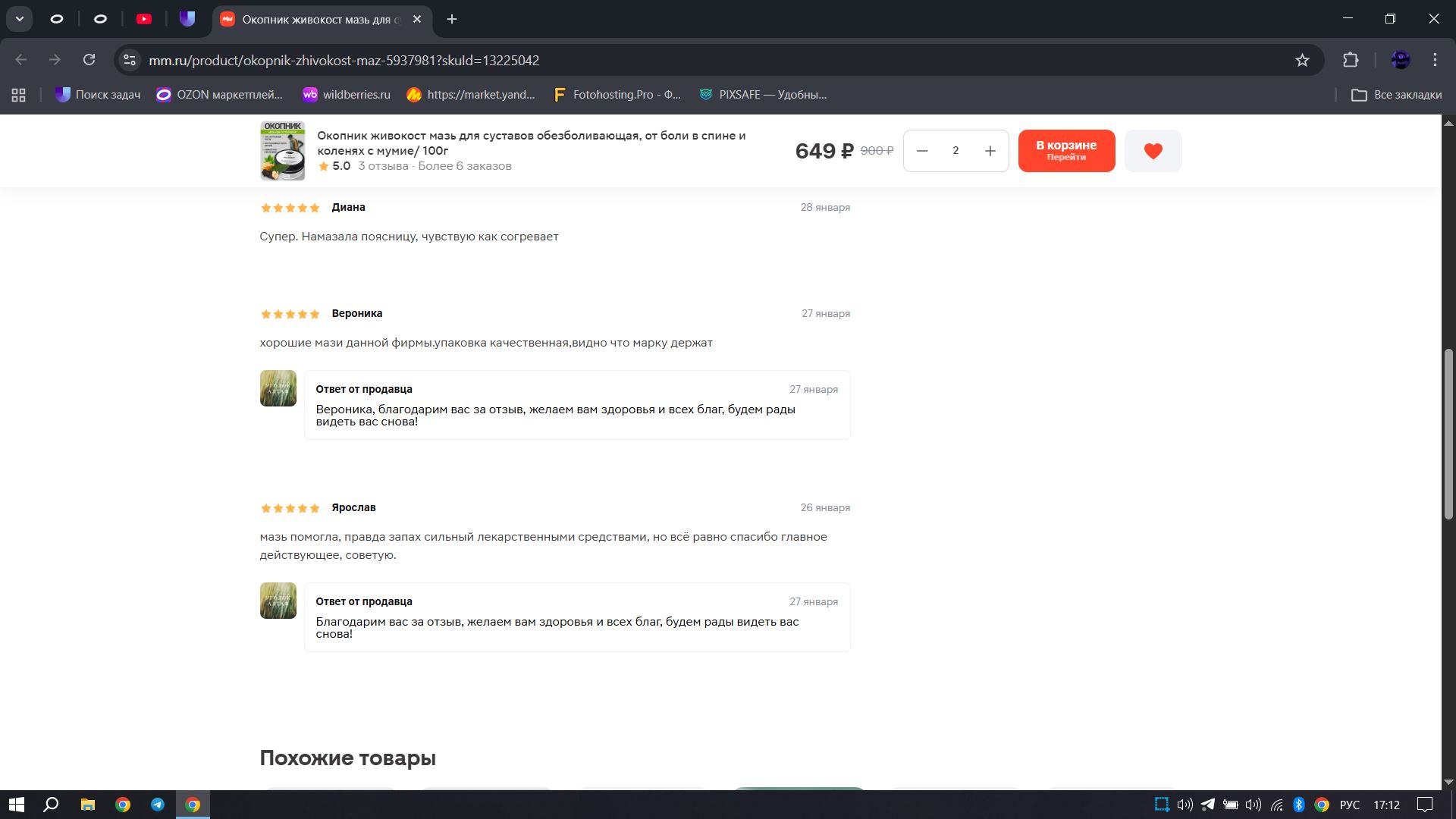Reload the page
This screenshot has height=819, width=1456.
(89, 60)
